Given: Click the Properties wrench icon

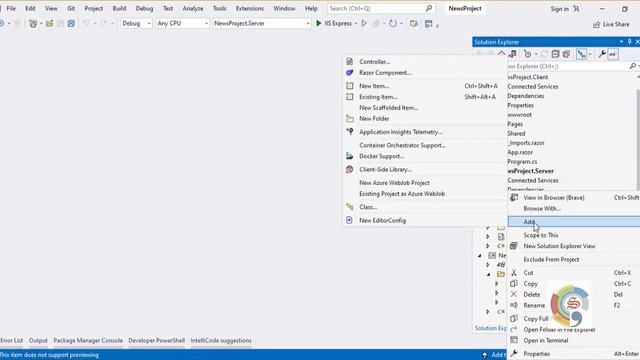Looking at the screenshot, I should (602, 54).
